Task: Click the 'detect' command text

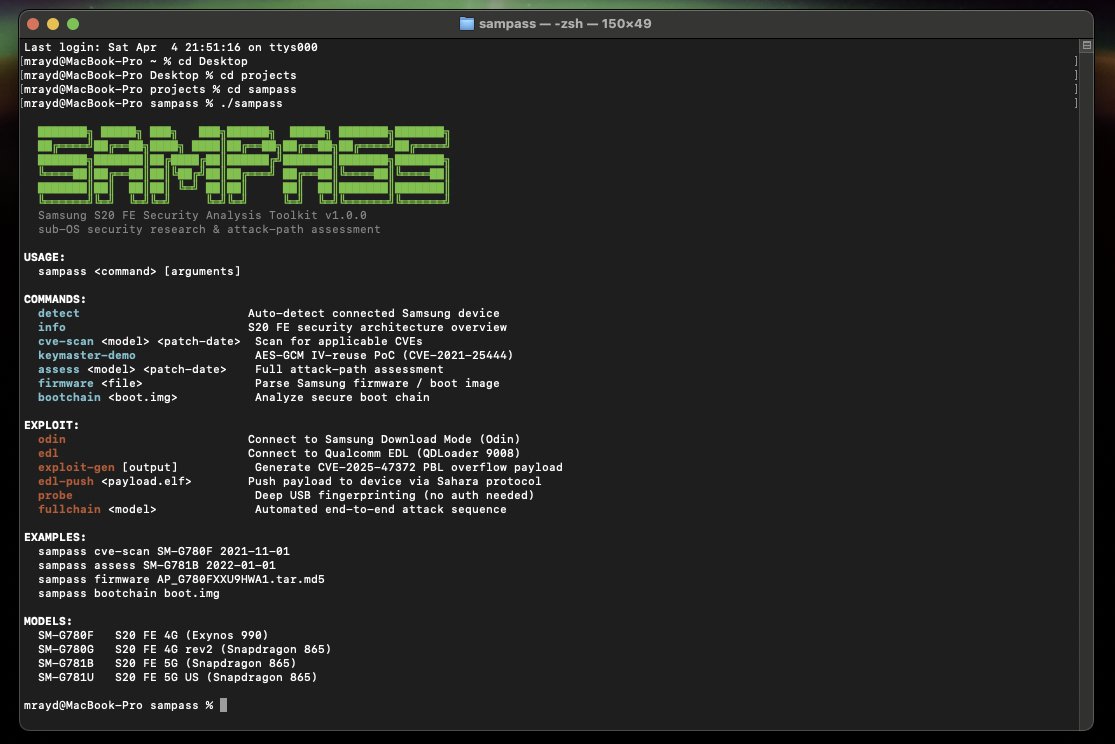Action: pyautogui.click(x=59, y=313)
